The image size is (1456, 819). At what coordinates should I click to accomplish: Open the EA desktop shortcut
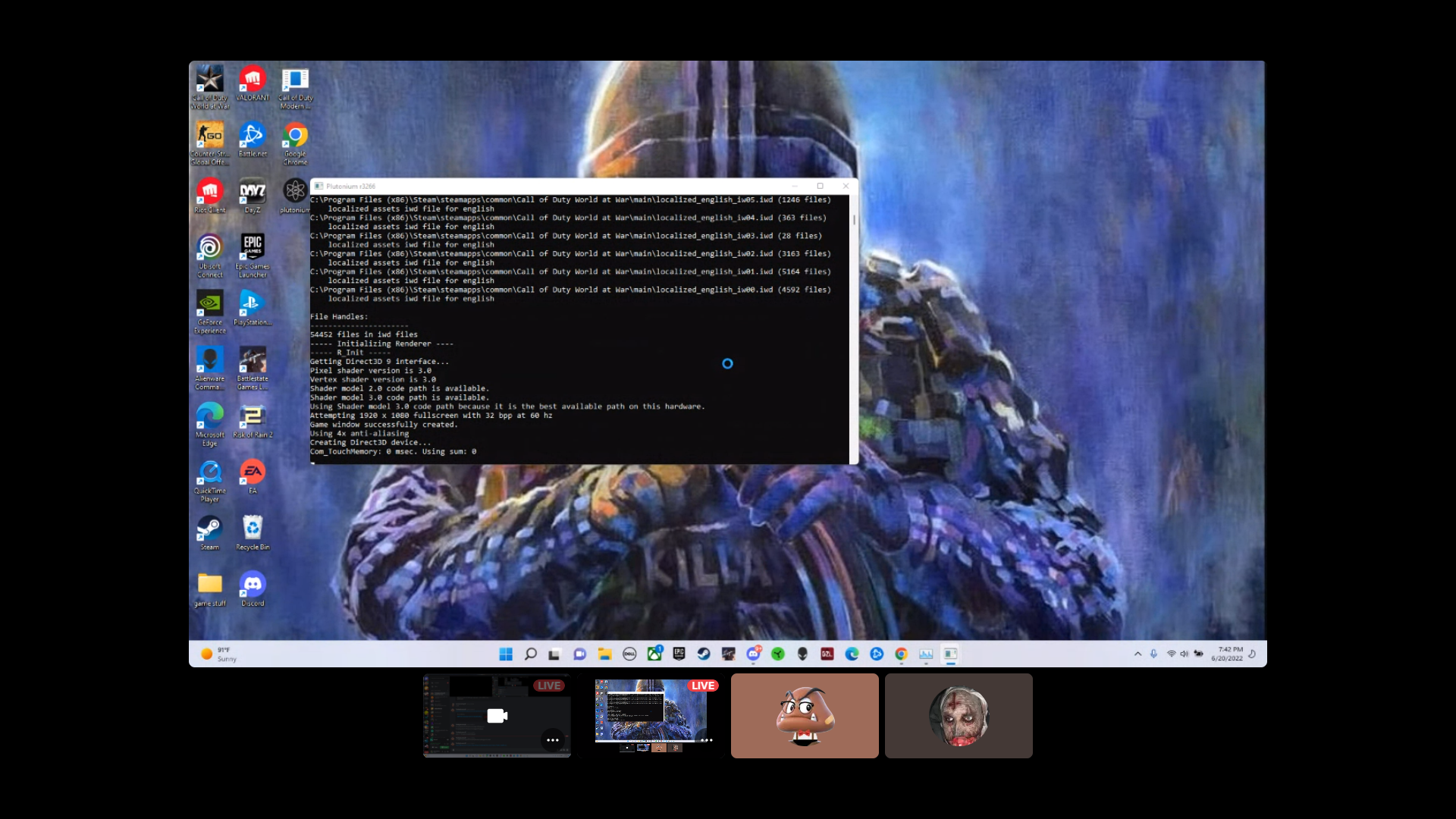pos(253,476)
